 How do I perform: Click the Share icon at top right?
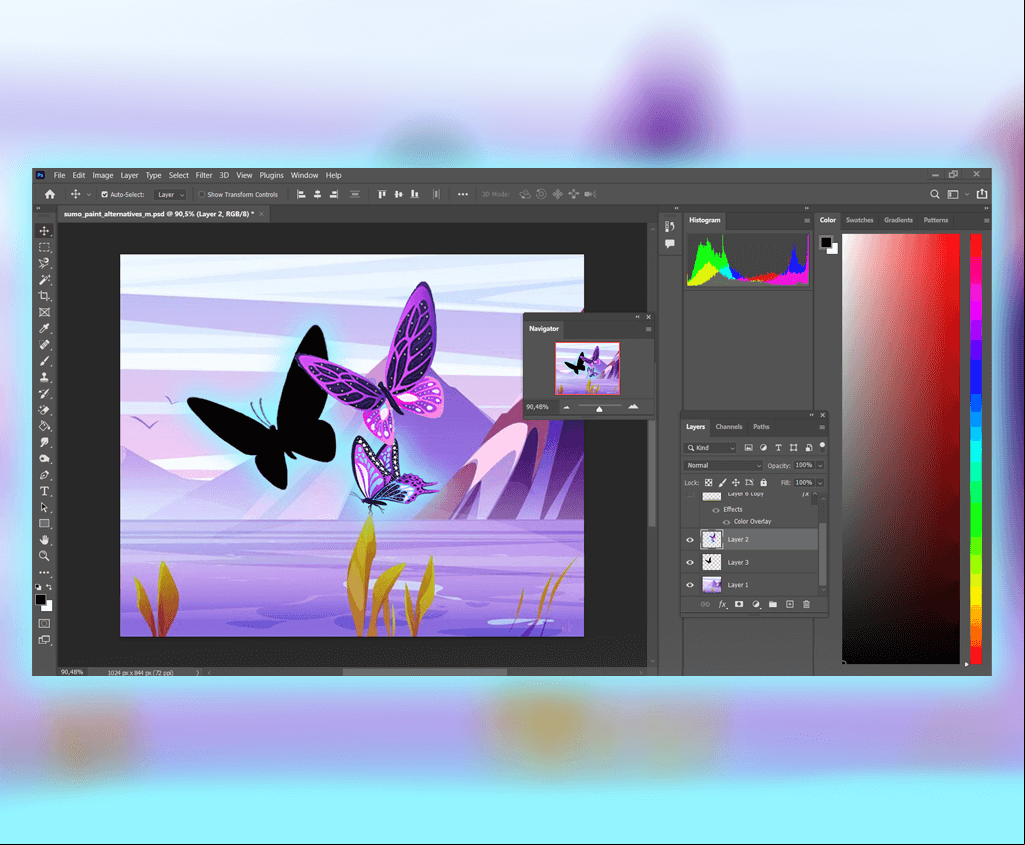(982, 194)
